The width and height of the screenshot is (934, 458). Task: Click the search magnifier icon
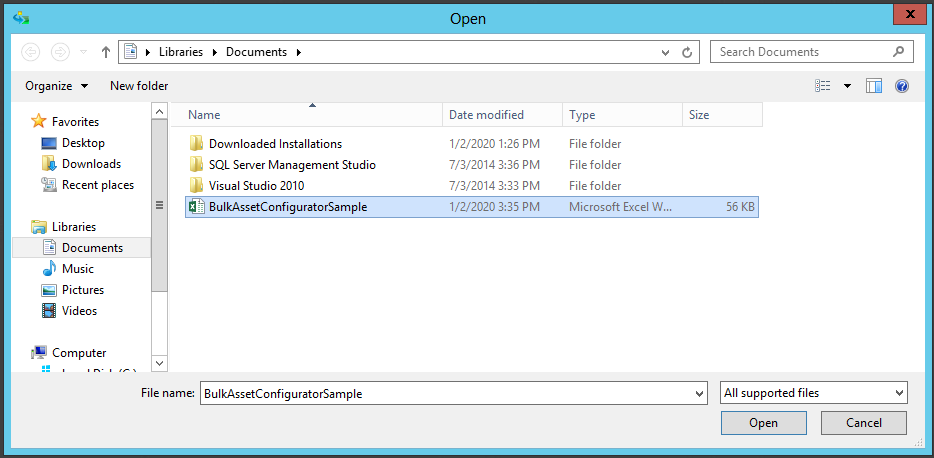tap(899, 52)
